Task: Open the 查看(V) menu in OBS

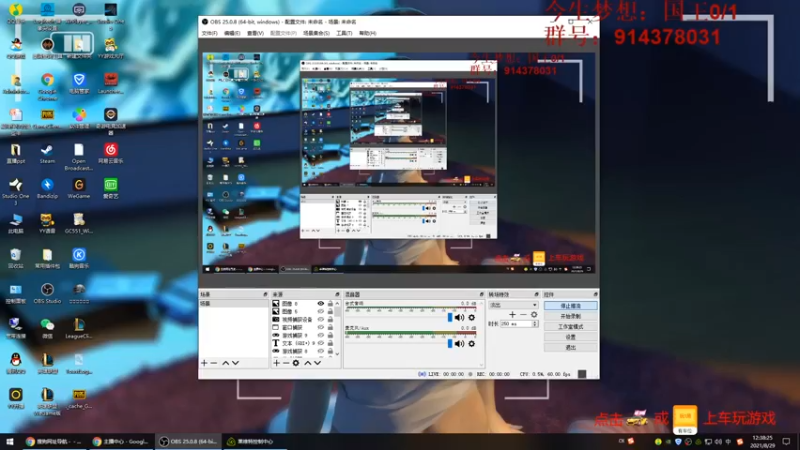Action: point(255,33)
